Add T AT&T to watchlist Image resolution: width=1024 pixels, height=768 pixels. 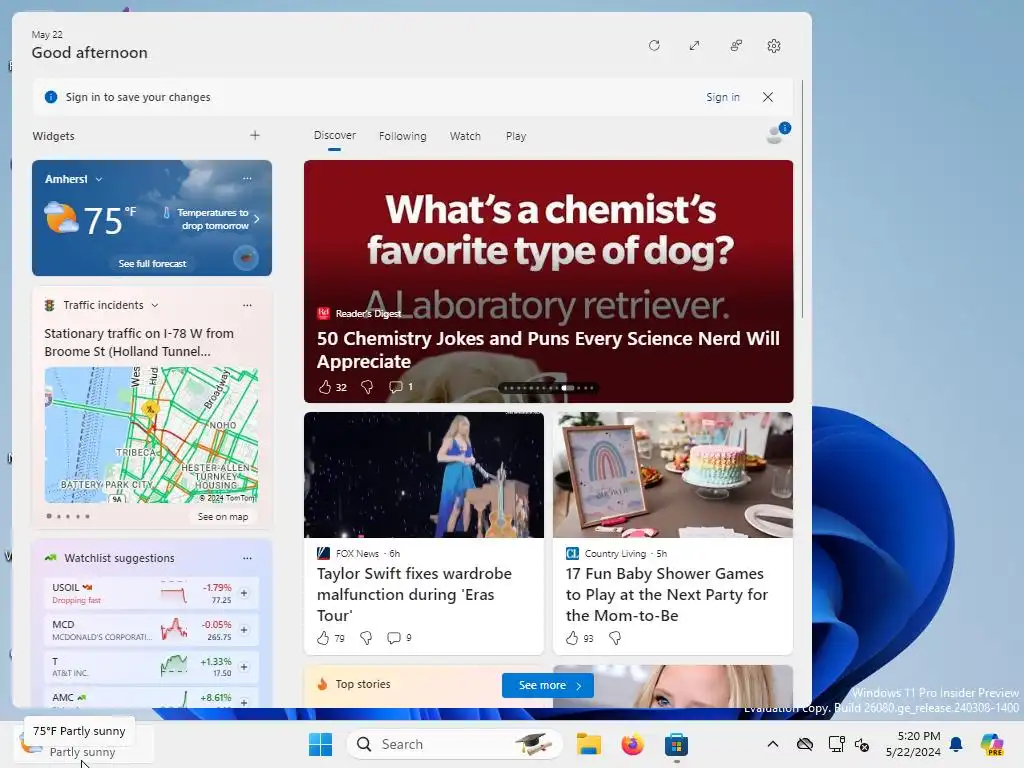244,667
